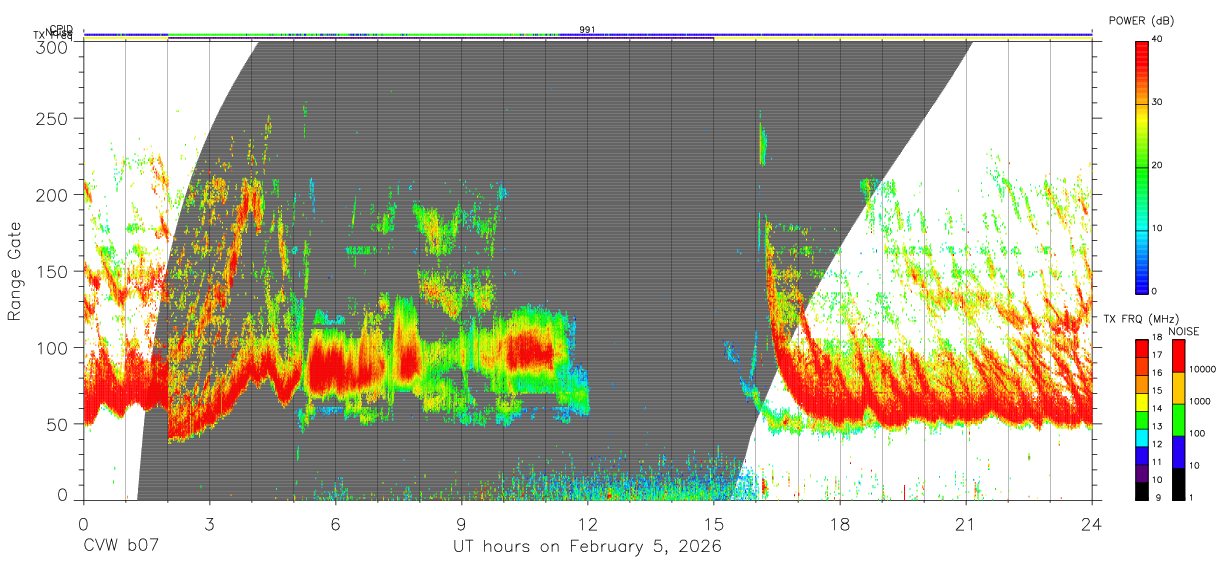Click the 6 UT hour tick label
The image size is (1228, 567).
pos(335,522)
